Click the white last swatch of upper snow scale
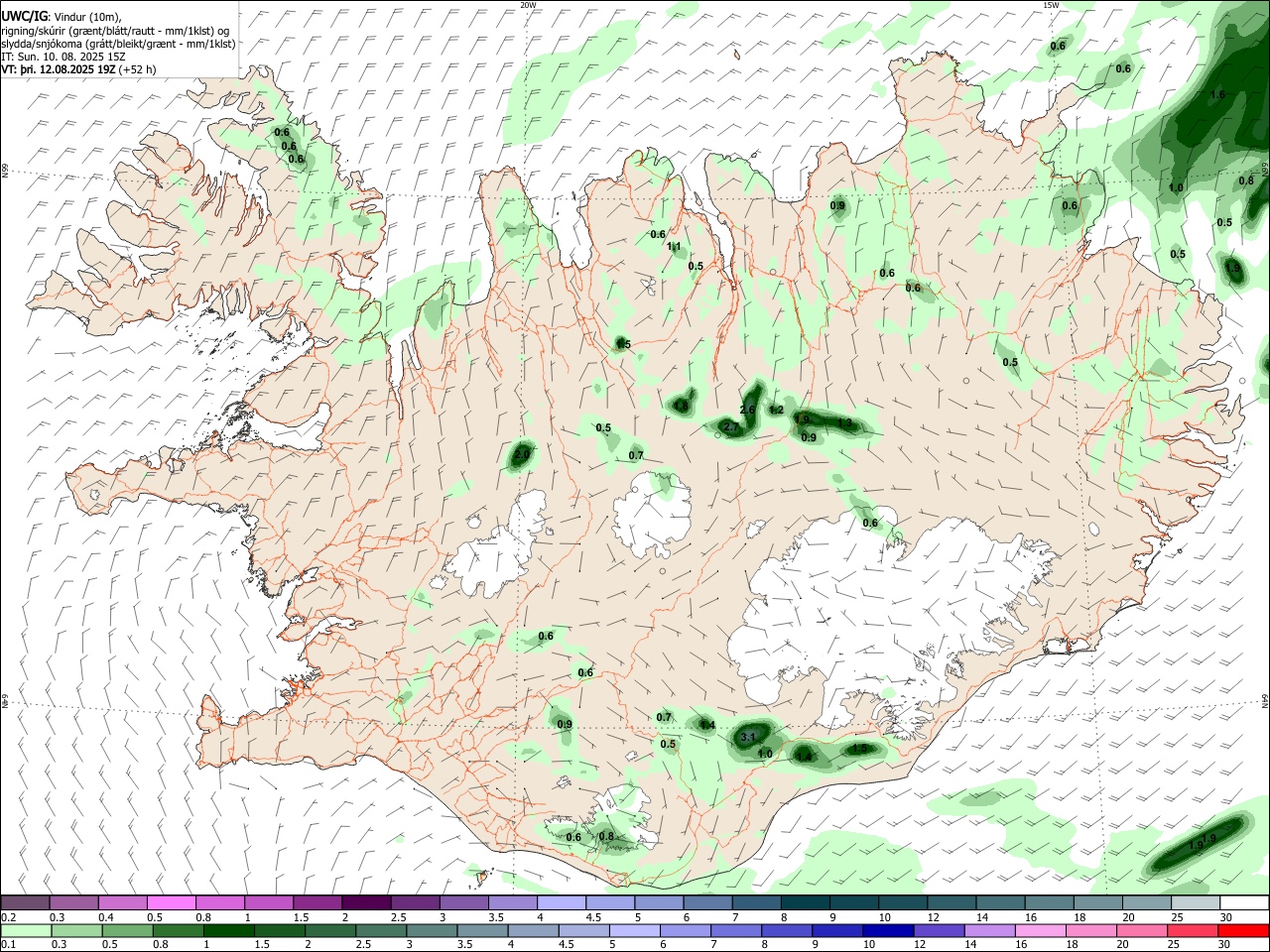This screenshot has width=1270, height=952. 1244,902
